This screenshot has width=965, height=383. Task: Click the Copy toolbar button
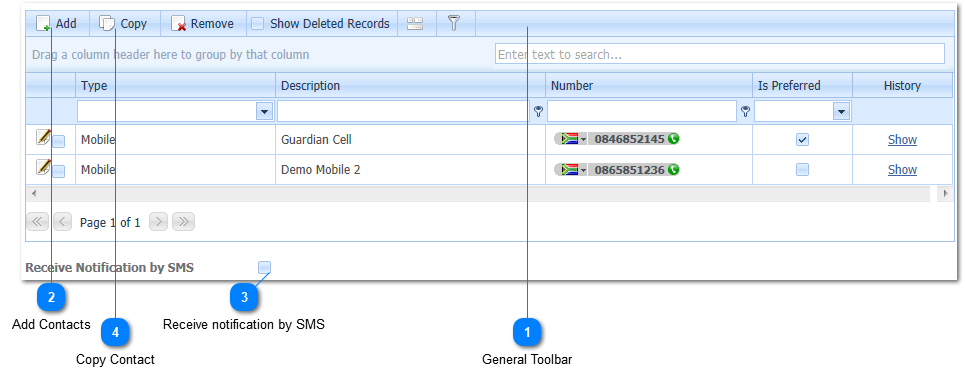click(x=124, y=23)
